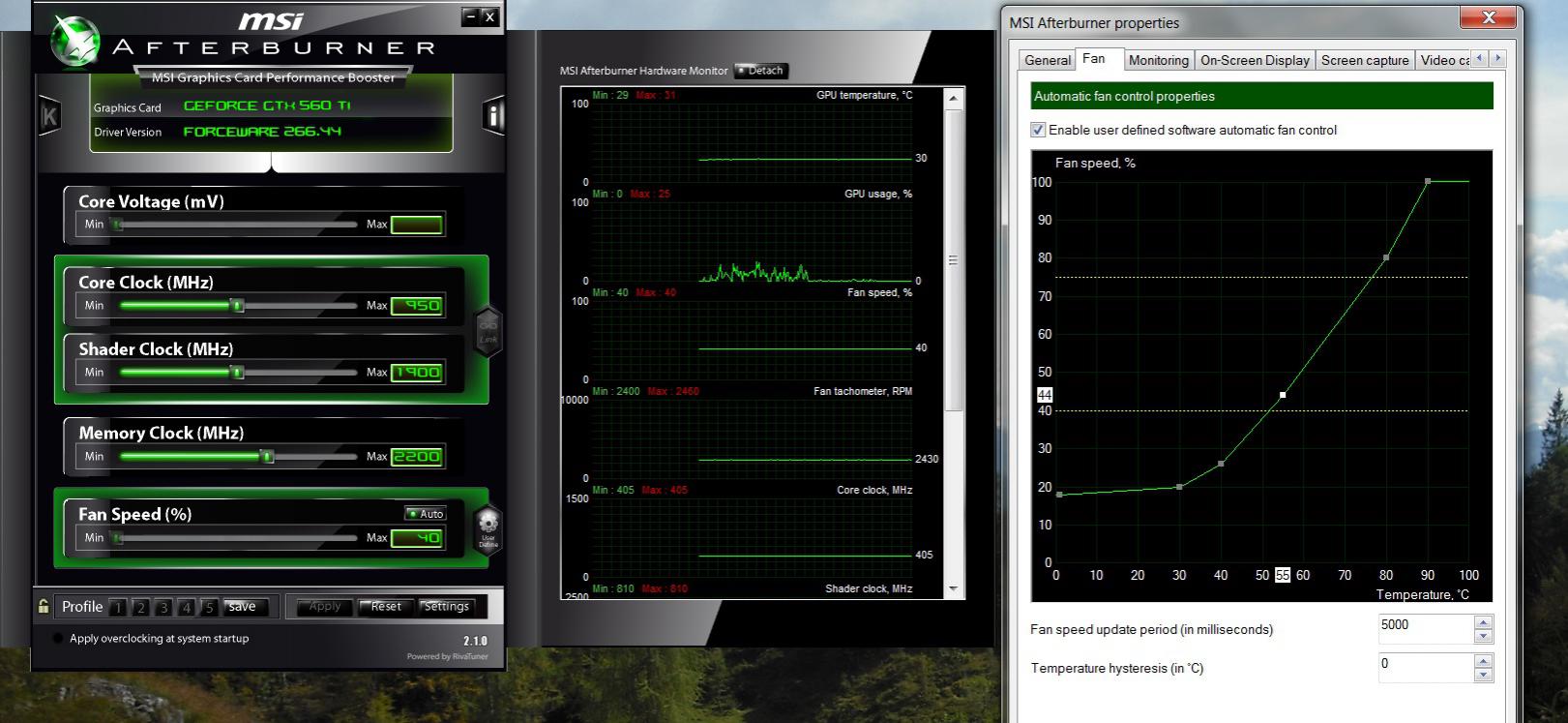Click the empty Core Voltage value field
This screenshot has height=723, width=1568.
[x=417, y=225]
